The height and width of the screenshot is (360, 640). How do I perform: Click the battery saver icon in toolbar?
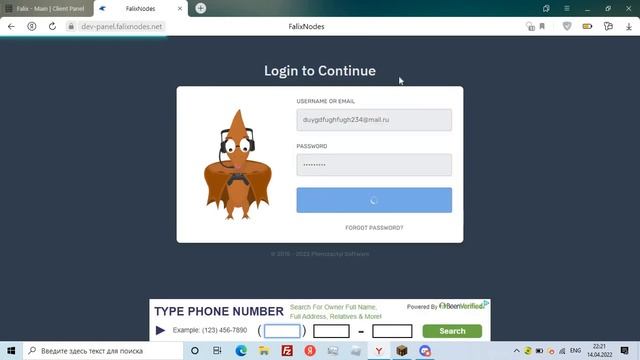[x=587, y=27]
